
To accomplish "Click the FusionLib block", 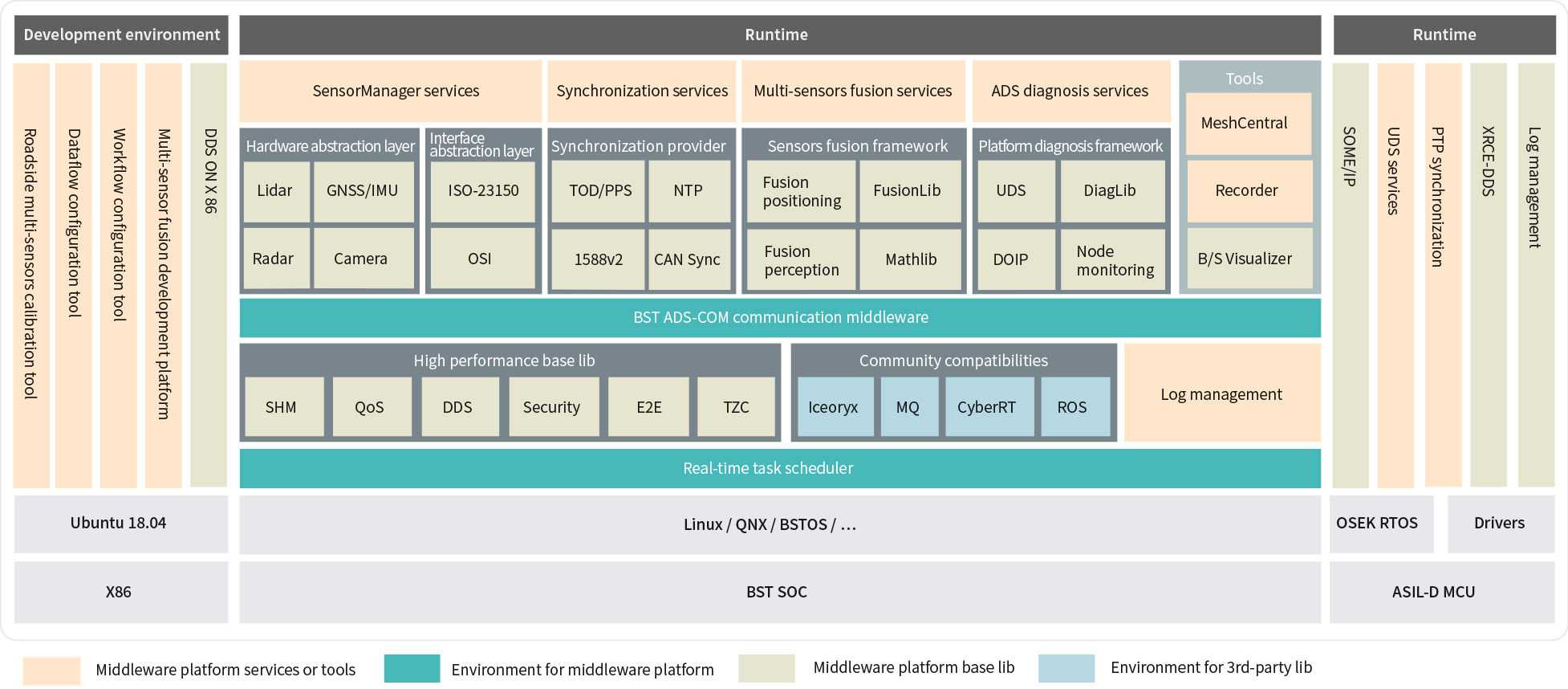I will 908,191.
